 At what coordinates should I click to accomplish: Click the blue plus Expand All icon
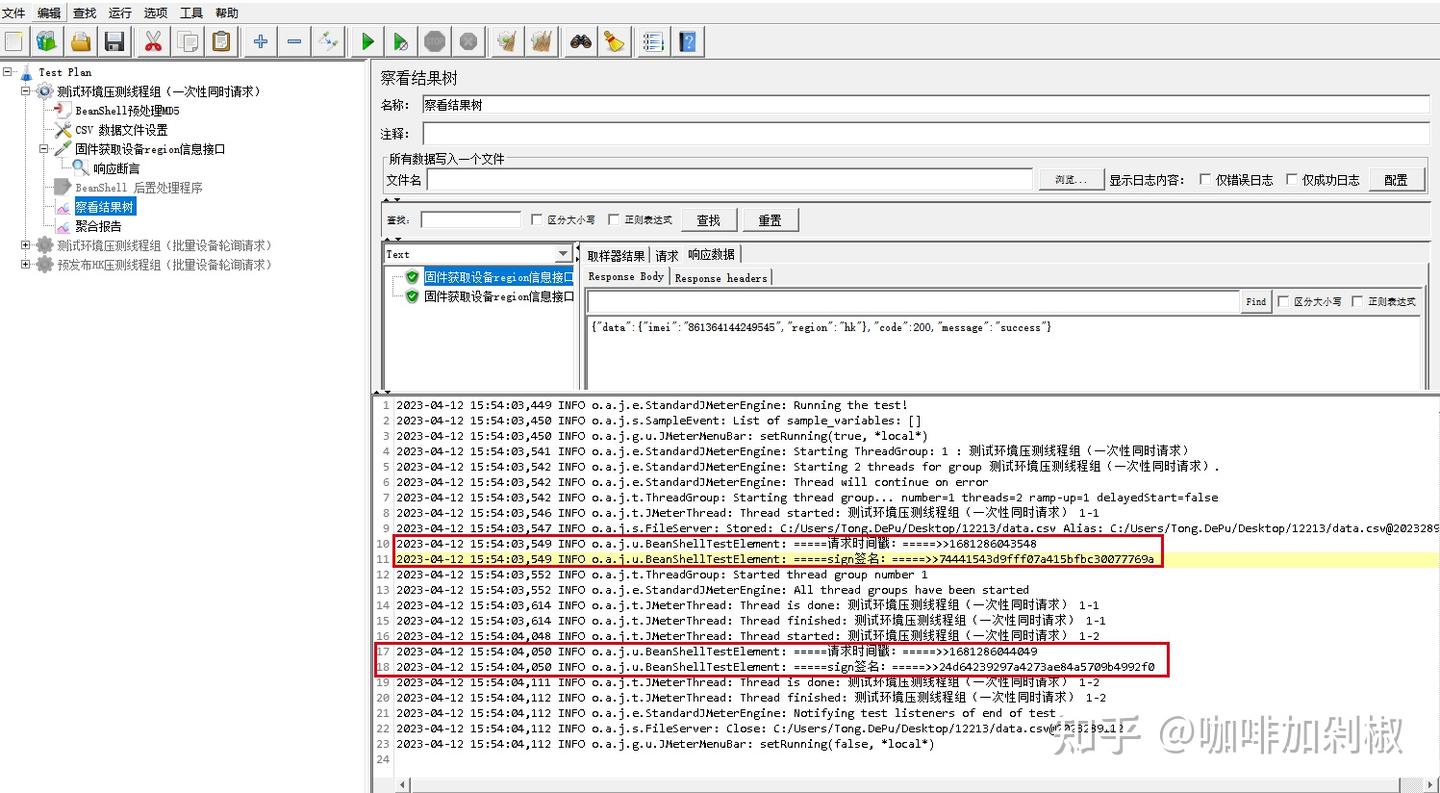(x=261, y=41)
